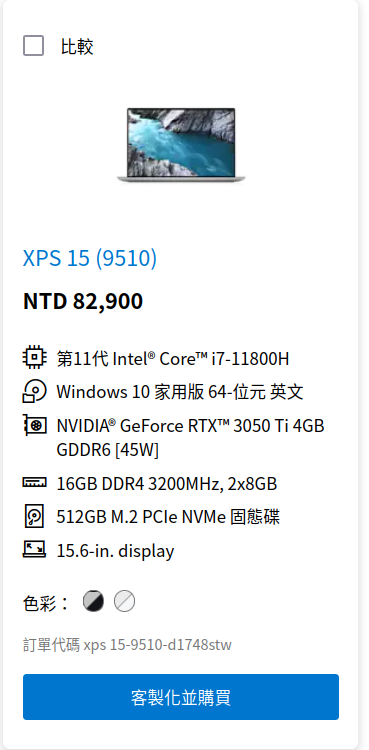
Task: Click the 客製化並購買 customize and buy button
Action: coord(181,697)
